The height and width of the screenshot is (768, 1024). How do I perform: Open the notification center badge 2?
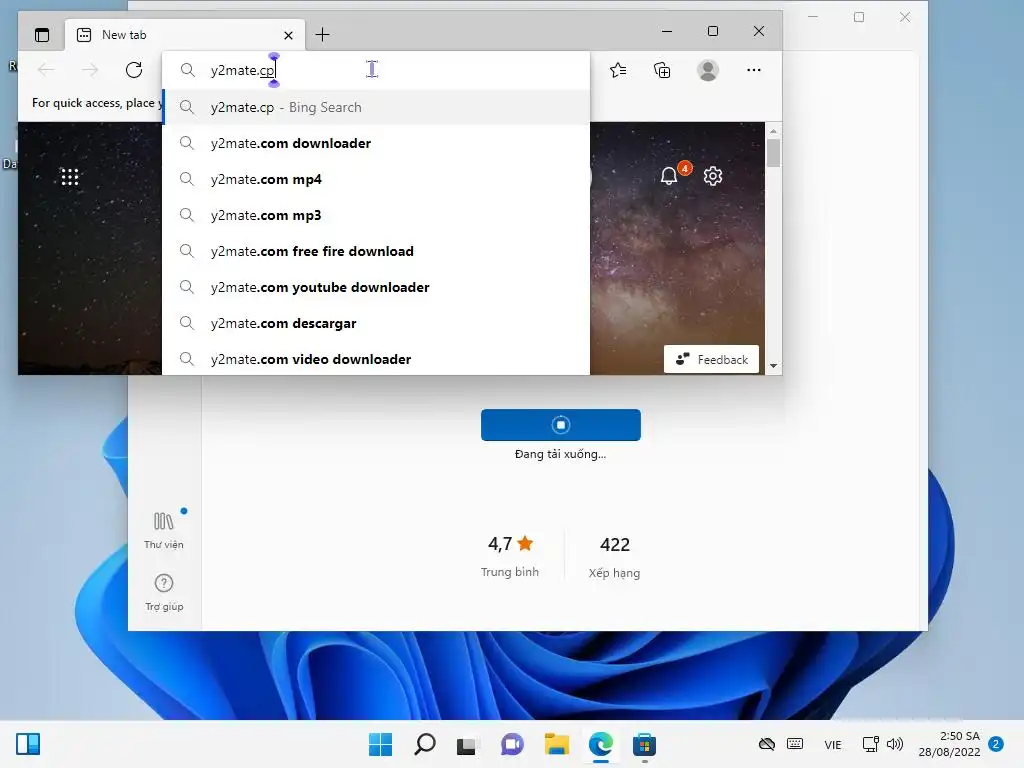[997, 744]
